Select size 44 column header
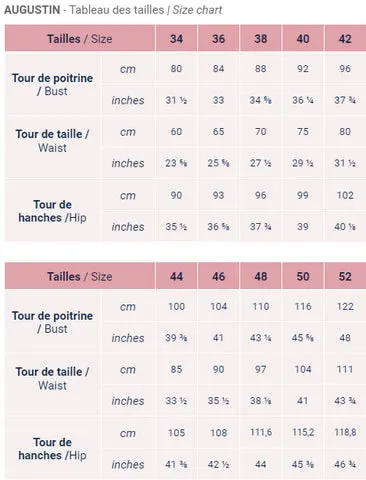Viewport: 366px width, 480px height. 176,276
